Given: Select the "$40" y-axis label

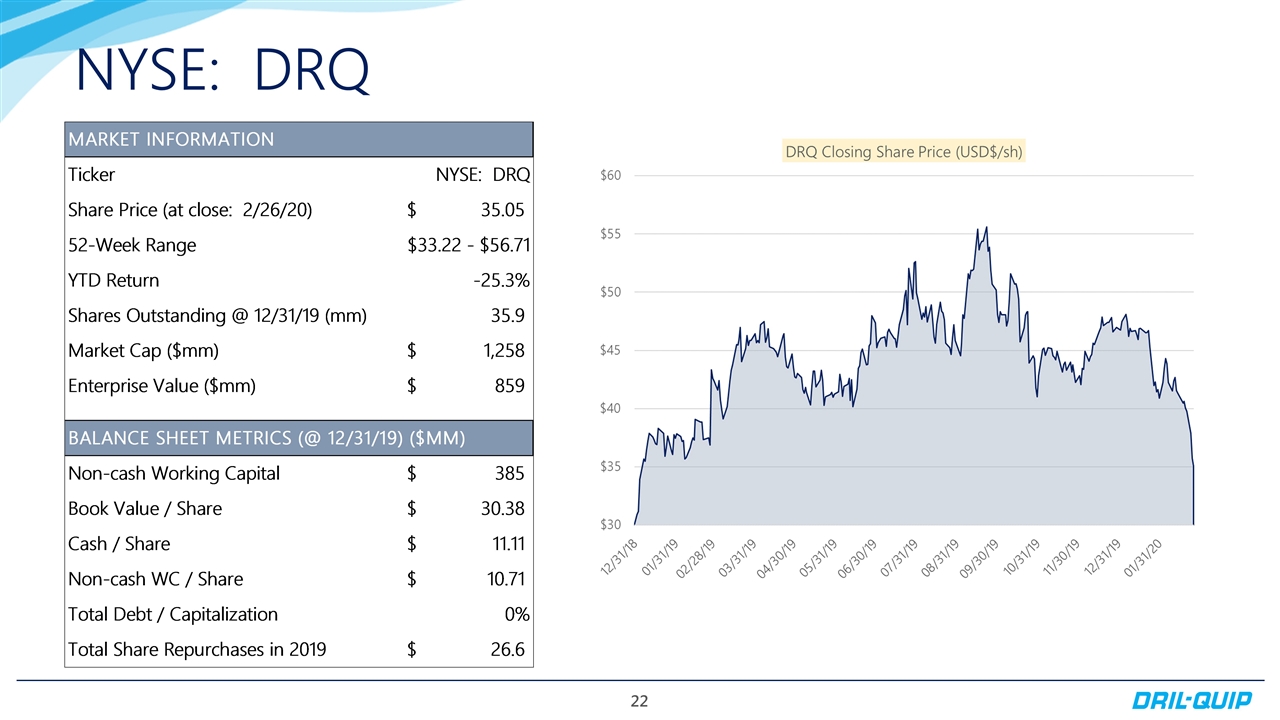Looking at the screenshot, I should click(x=610, y=408).
